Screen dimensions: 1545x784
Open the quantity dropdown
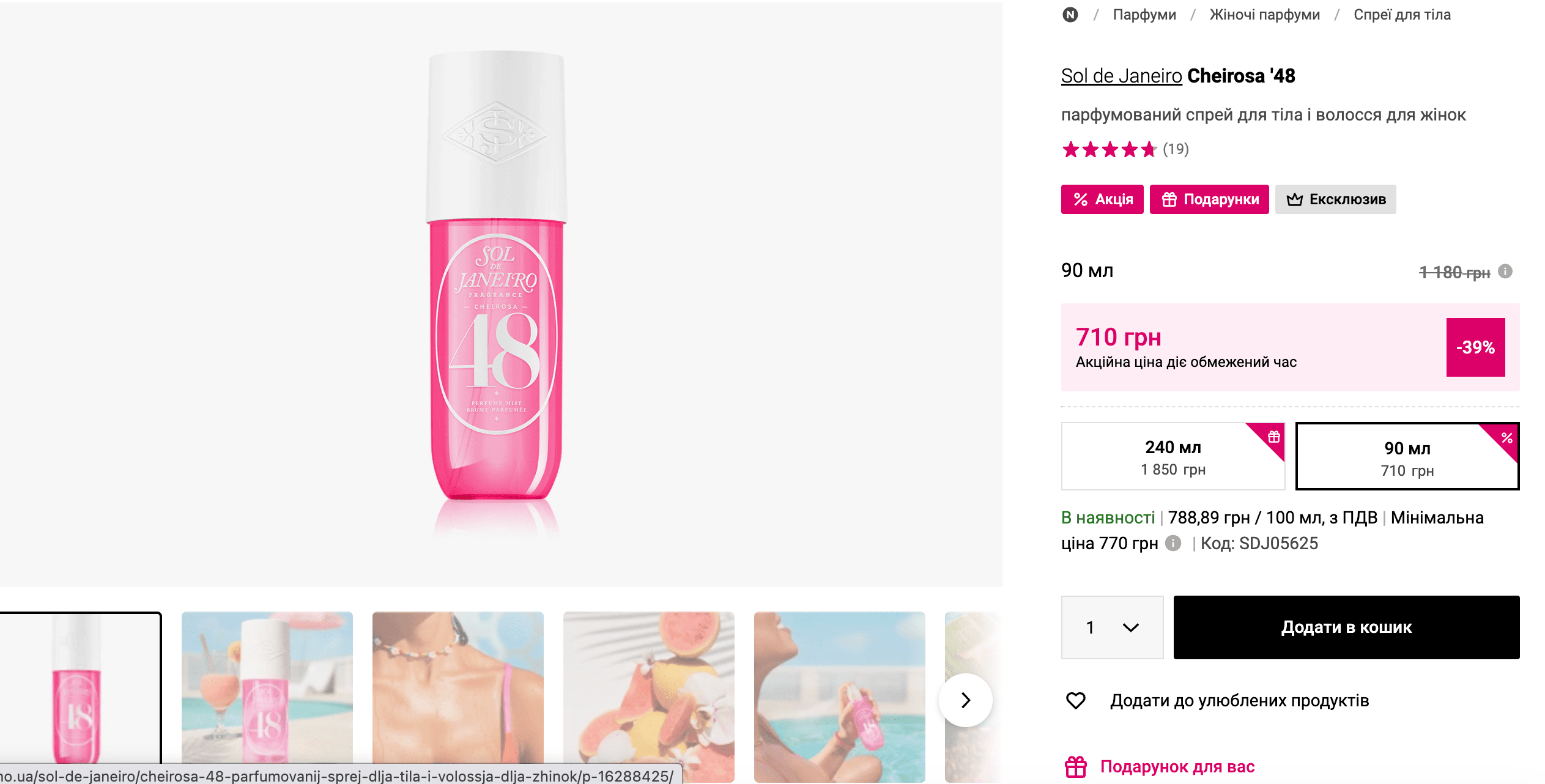[1112, 627]
